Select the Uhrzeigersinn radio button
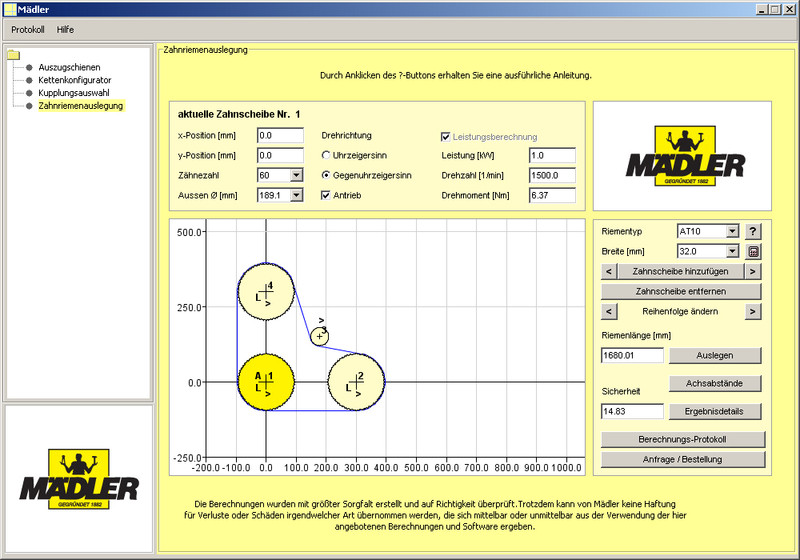 pyautogui.click(x=326, y=156)
